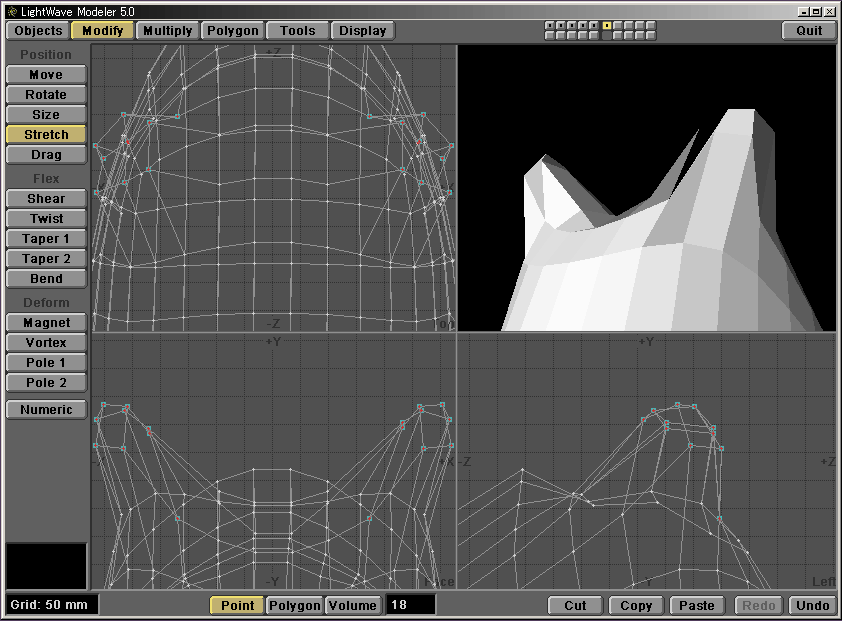
Task: Choose the Rotate tool
Action: point(46,95)
